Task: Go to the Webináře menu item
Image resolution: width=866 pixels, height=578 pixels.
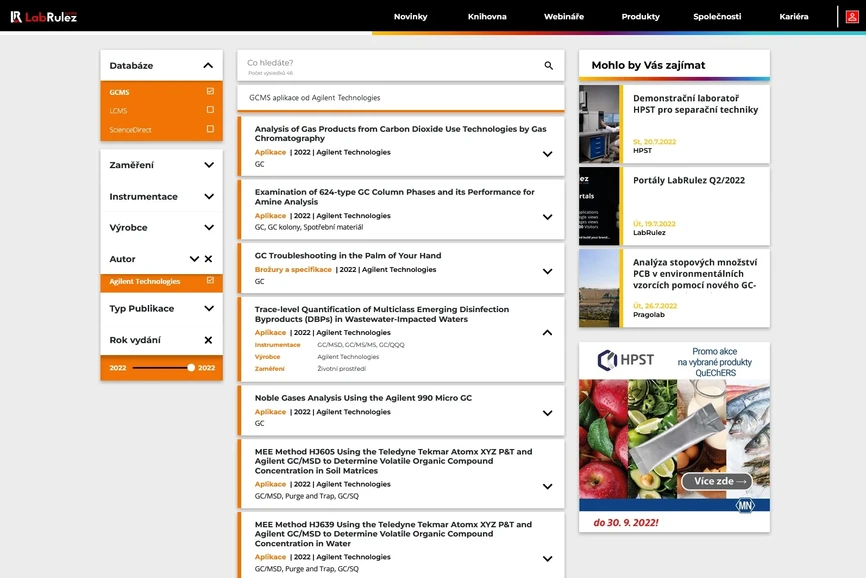Action: click(563, 17)
